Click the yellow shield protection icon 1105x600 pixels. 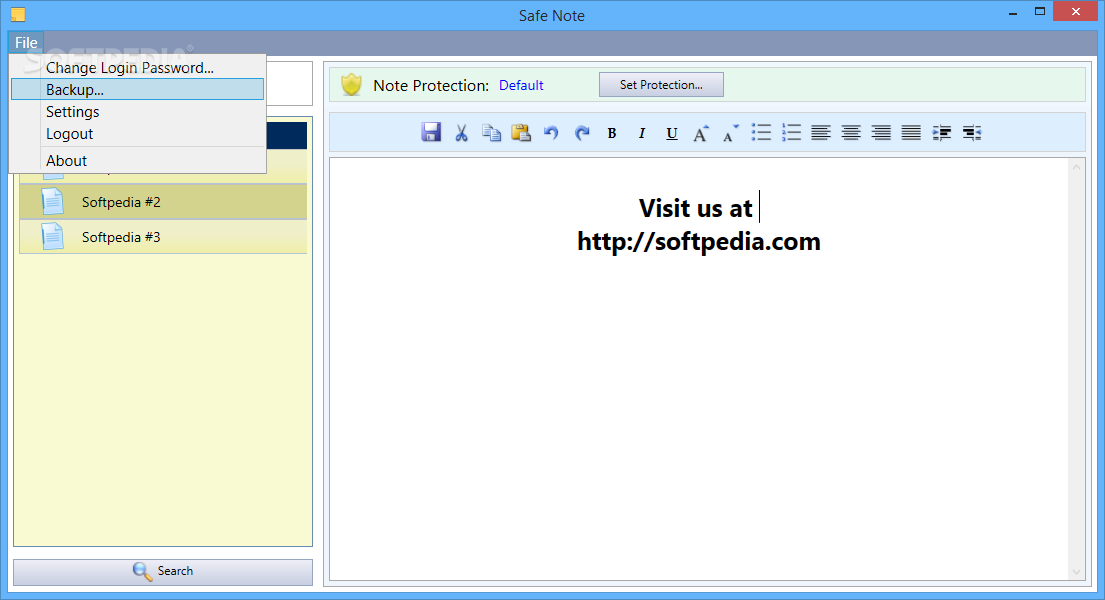[351, 85]
